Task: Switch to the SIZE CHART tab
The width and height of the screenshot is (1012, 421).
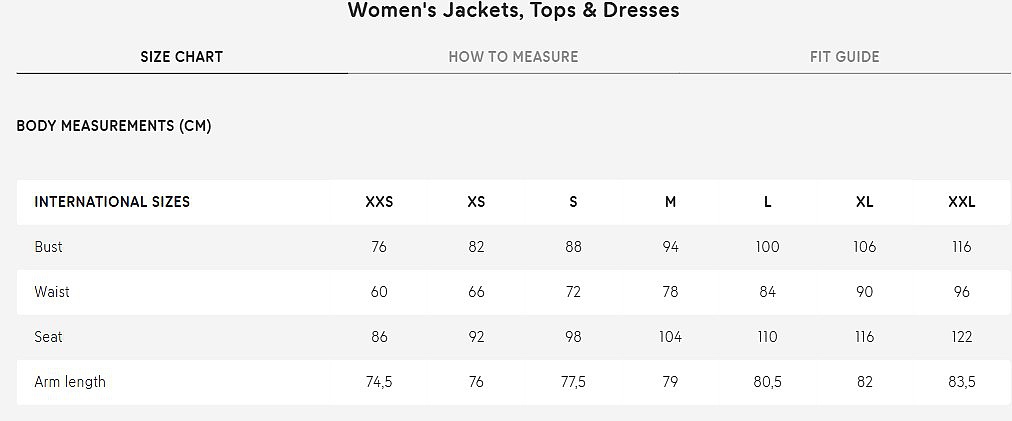Action: tap(181, 57)
